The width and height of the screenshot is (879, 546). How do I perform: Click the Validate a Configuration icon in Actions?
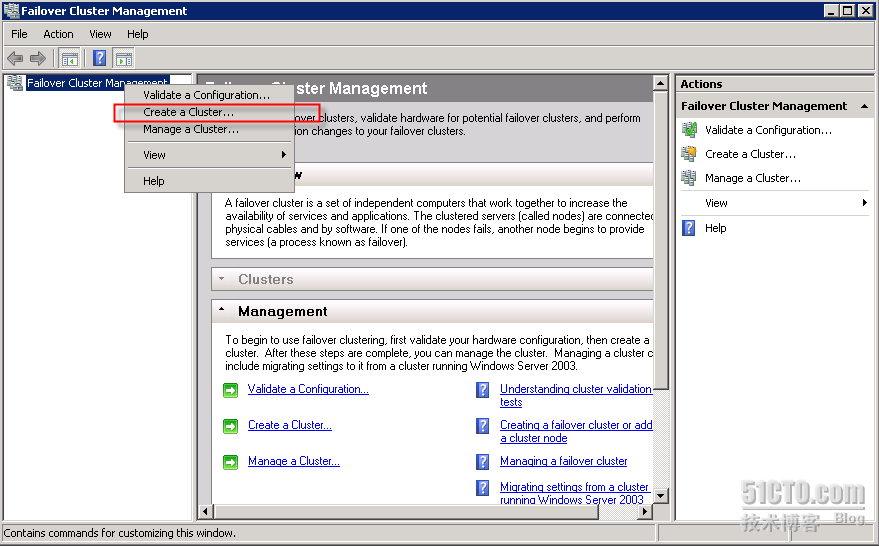coord(689,130)
